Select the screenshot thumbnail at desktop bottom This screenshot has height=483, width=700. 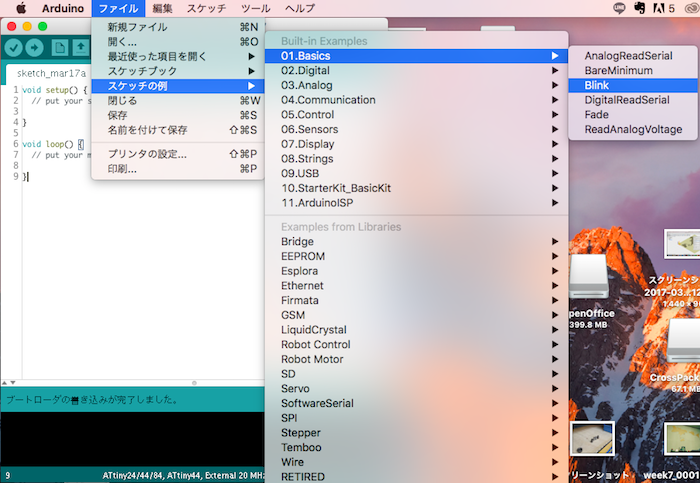pos(592,439)
